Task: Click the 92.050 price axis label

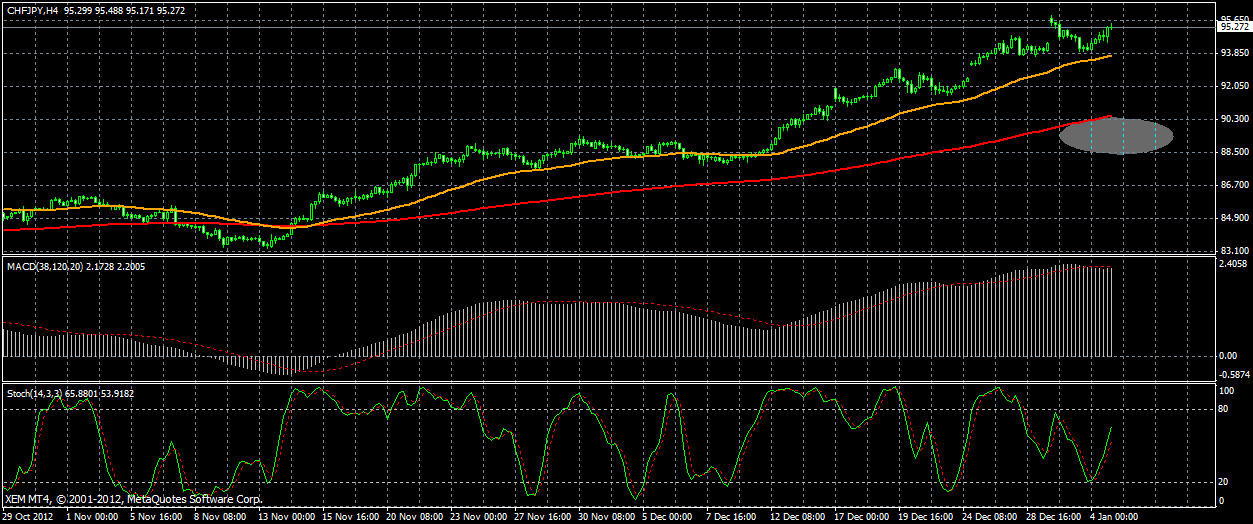Action: click(x=1233, y=86)
